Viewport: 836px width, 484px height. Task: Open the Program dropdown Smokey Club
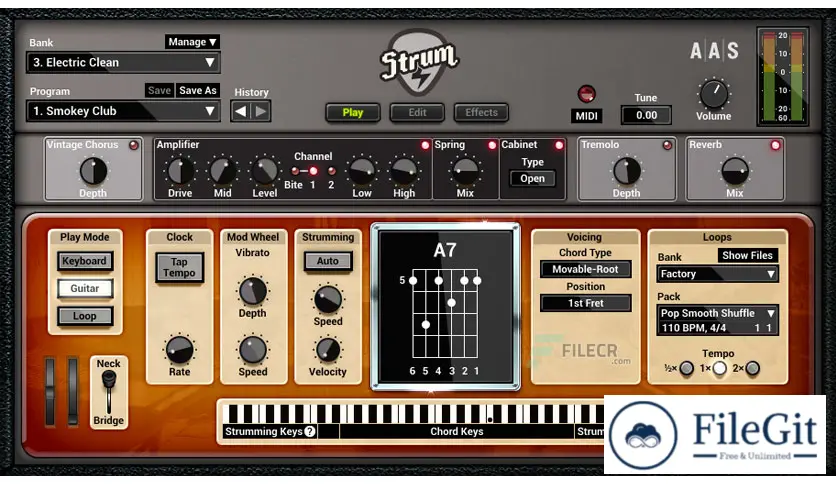[123, 111]
